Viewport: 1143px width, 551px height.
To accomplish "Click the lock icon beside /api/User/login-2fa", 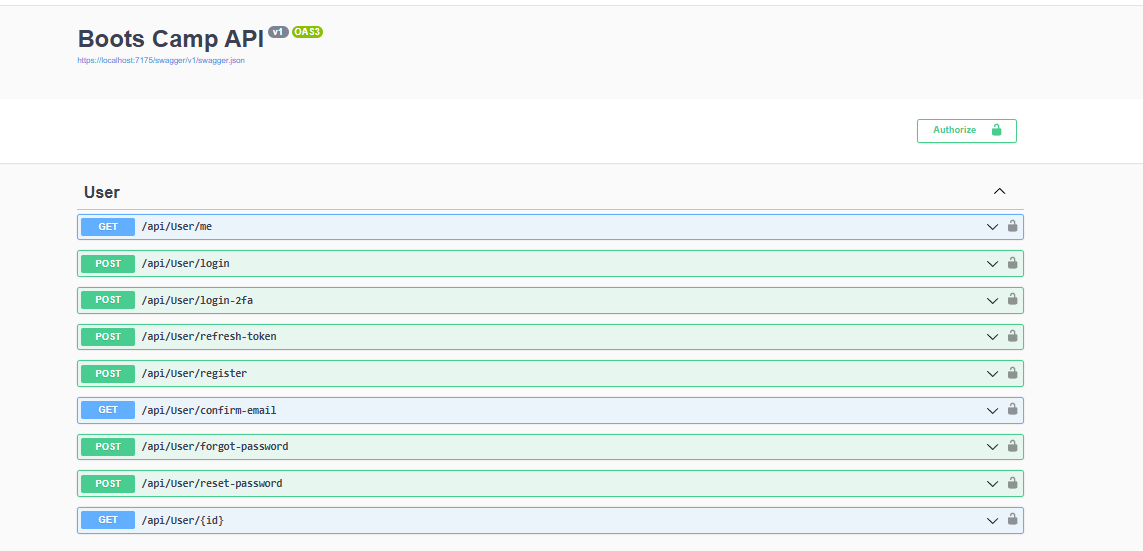I will pos(1012,300).
